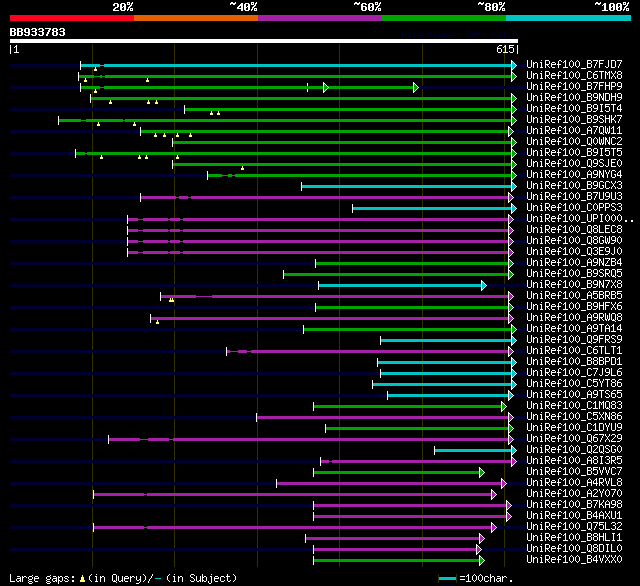Open the UniRef100_A9NZB4 entry
The height and width of the screenshot is (586, 640).
[x=574, y=263]
